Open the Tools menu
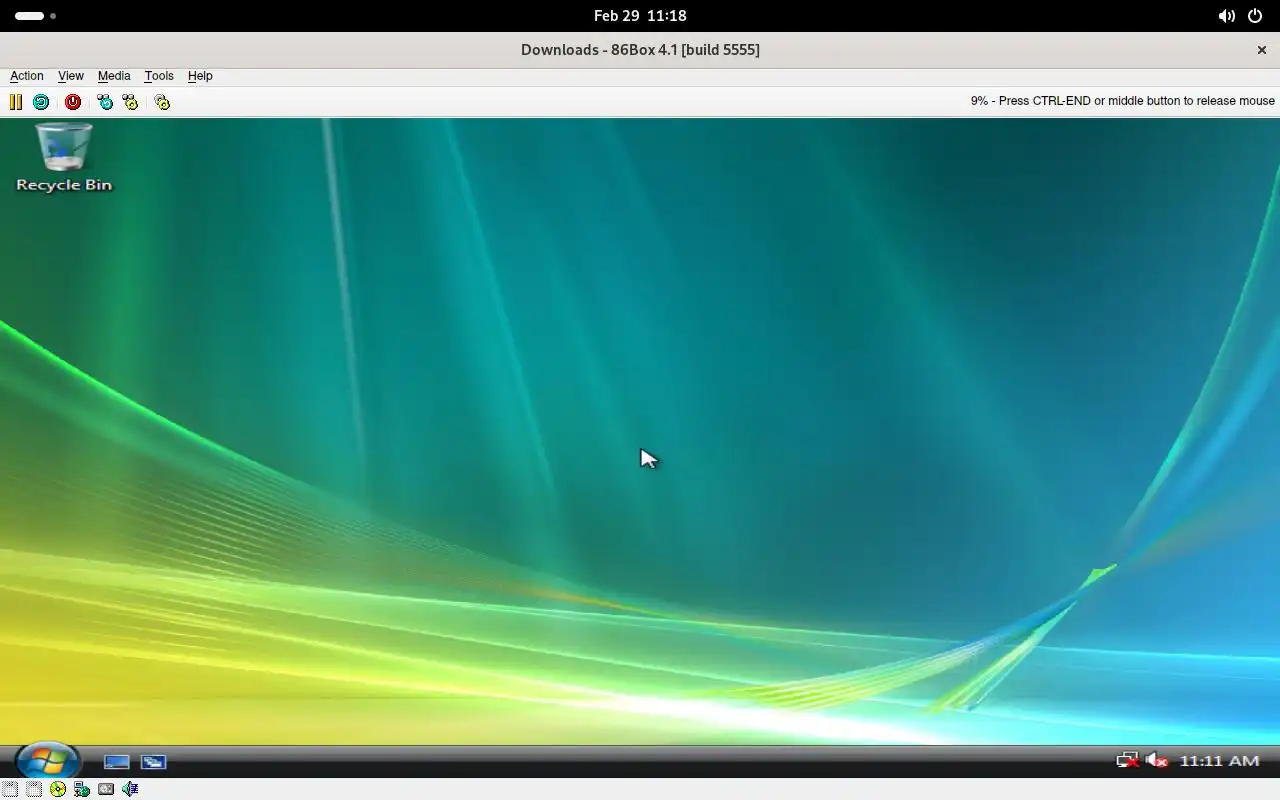Screen dimensions: 1280x800 point(159,76)
